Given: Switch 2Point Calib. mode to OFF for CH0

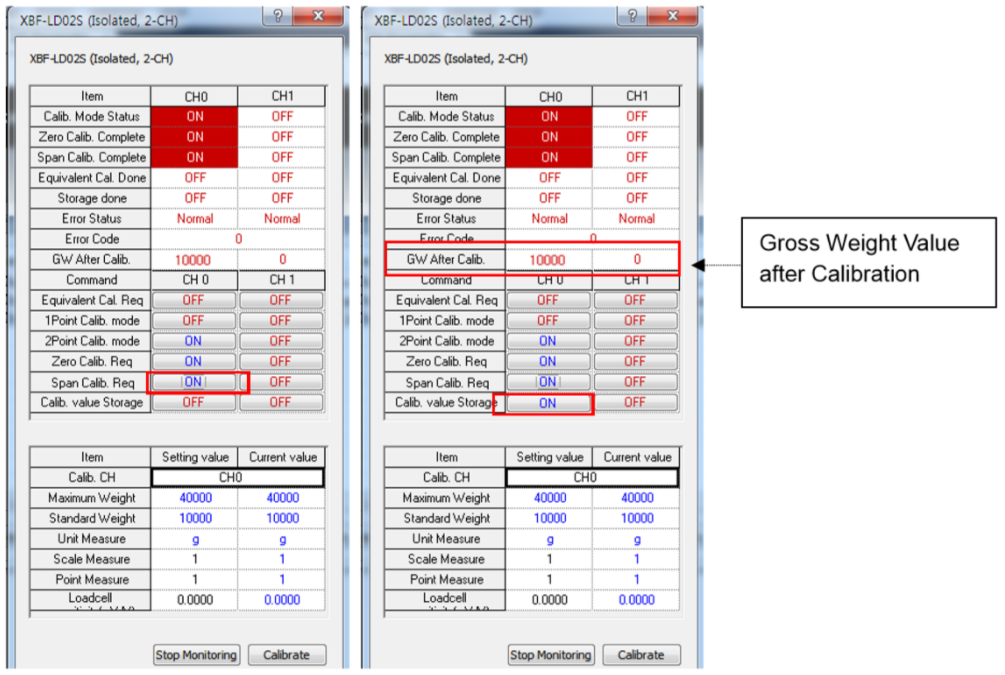Looking at the screenshot, I should (194, 340).
